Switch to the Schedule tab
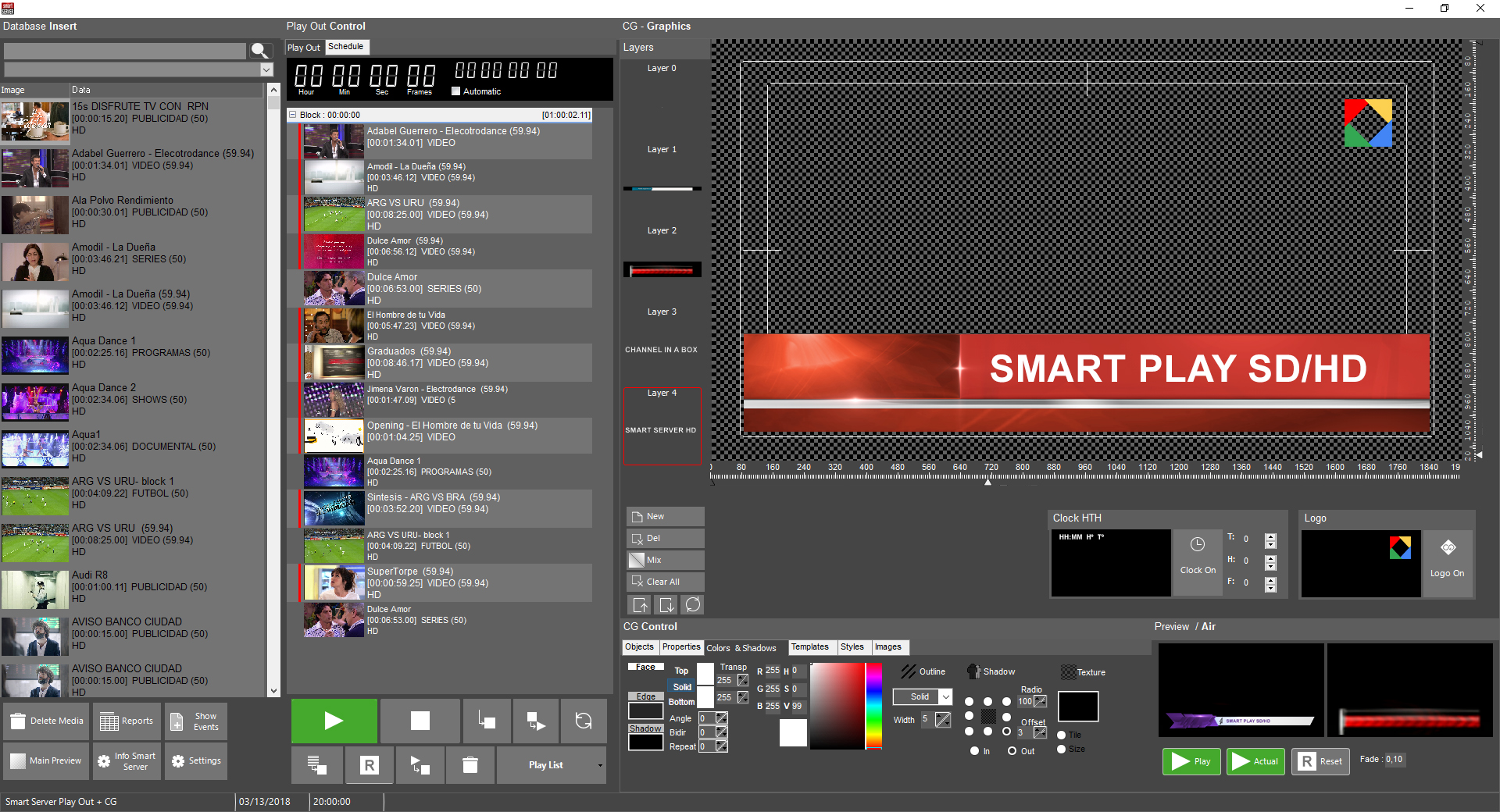The height and width of the screenshot is (812, 1500). tap(346, 47)
